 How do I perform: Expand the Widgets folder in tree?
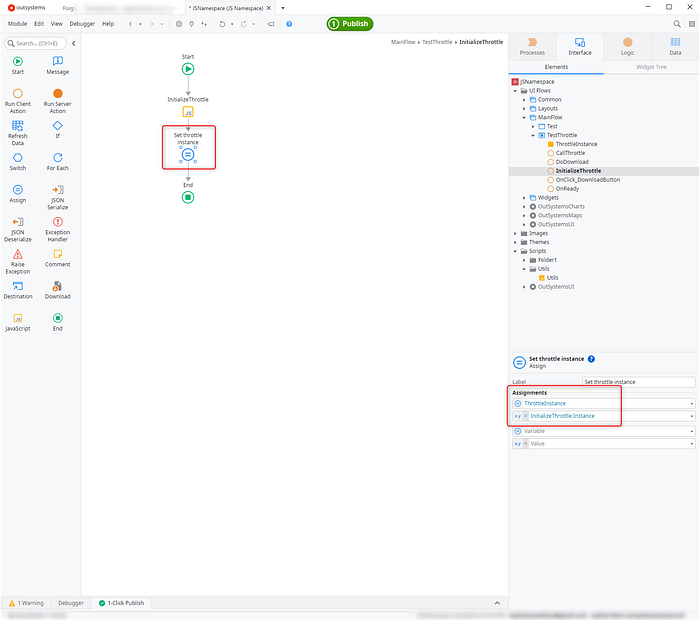[x=526, y=197]
